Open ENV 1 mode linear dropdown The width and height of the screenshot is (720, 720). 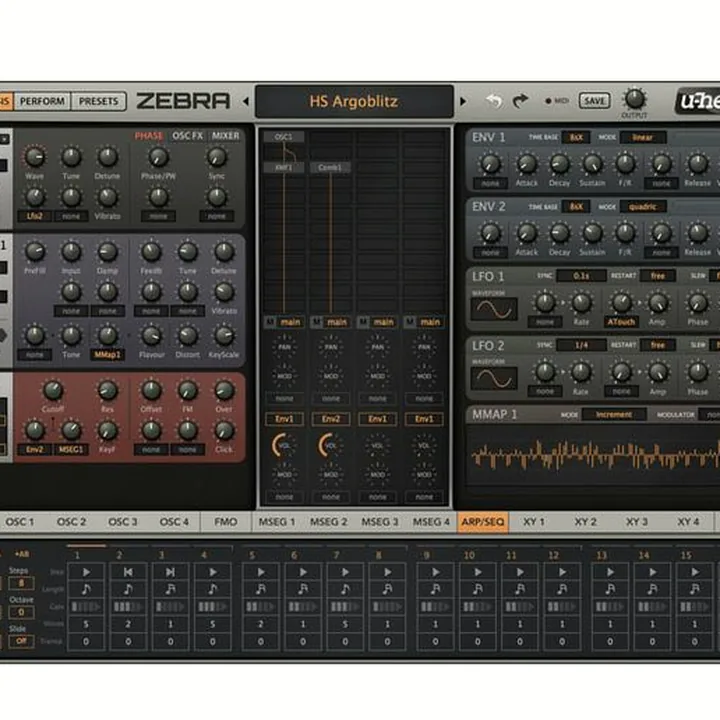(x=642, y=137)
